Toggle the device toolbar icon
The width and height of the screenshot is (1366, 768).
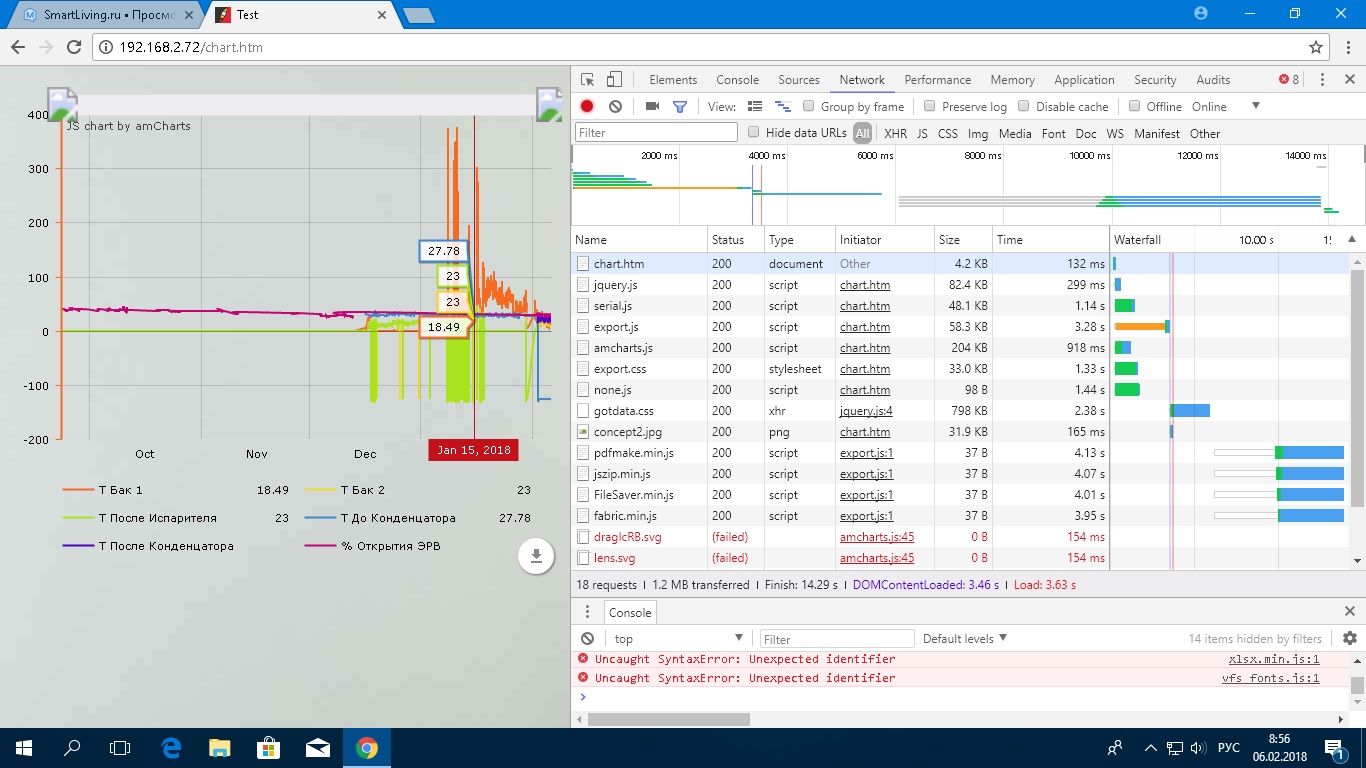pos(614,80)
